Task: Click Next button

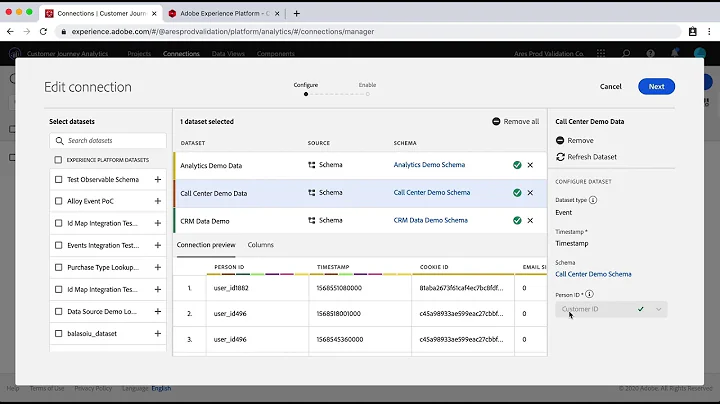Action: click(656, 86)
